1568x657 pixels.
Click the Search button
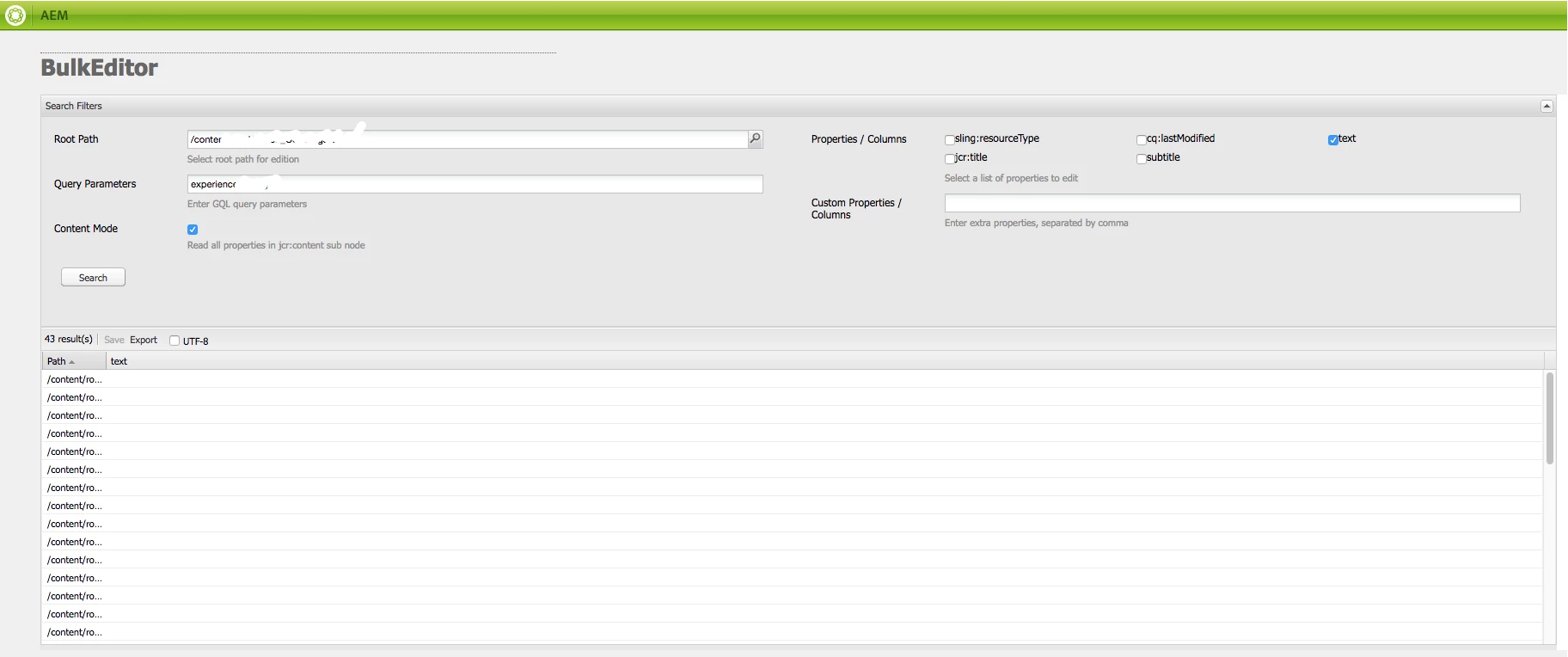pyautogui.click(x=93, y=277)
